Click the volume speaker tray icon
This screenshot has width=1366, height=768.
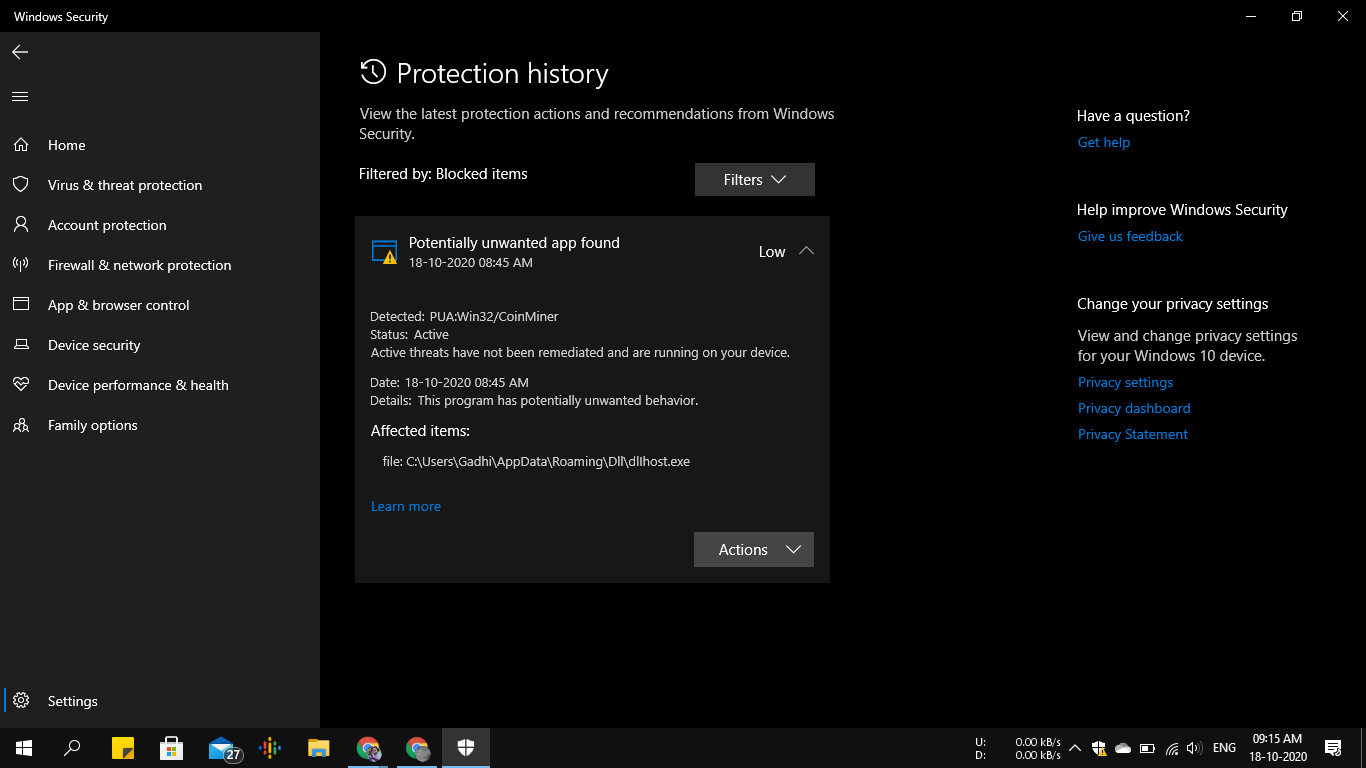[1194, 748]
